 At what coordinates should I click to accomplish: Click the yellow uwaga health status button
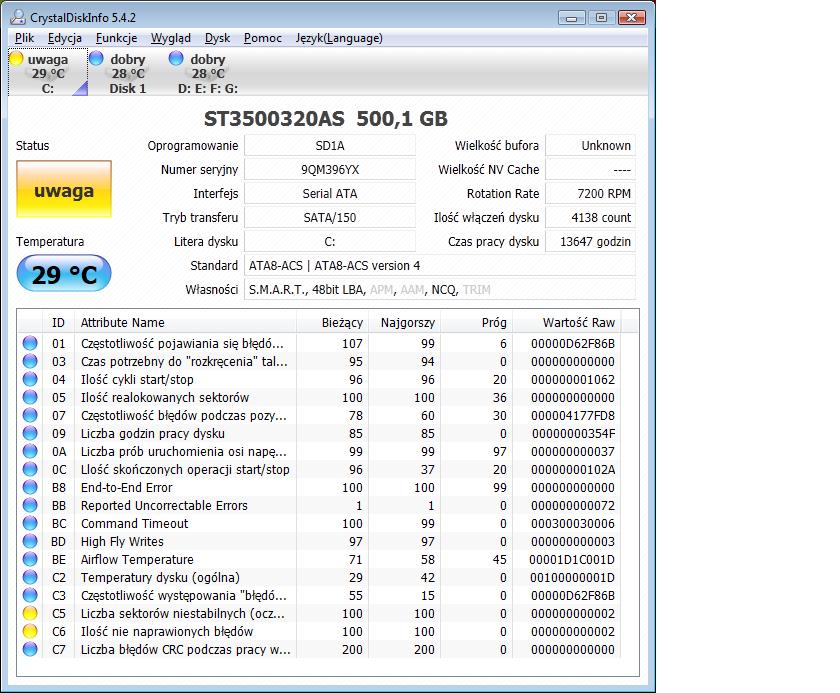(x=64, y=189)
